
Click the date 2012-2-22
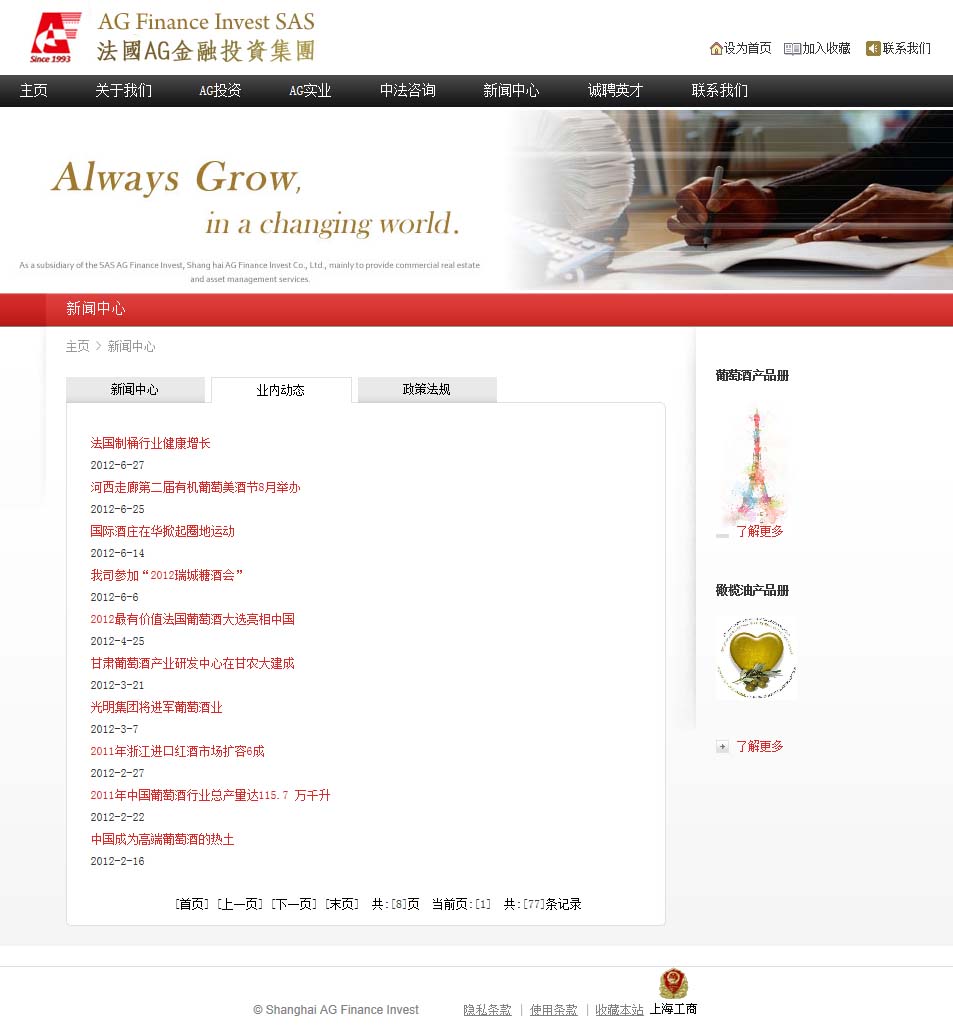[117, 817]
